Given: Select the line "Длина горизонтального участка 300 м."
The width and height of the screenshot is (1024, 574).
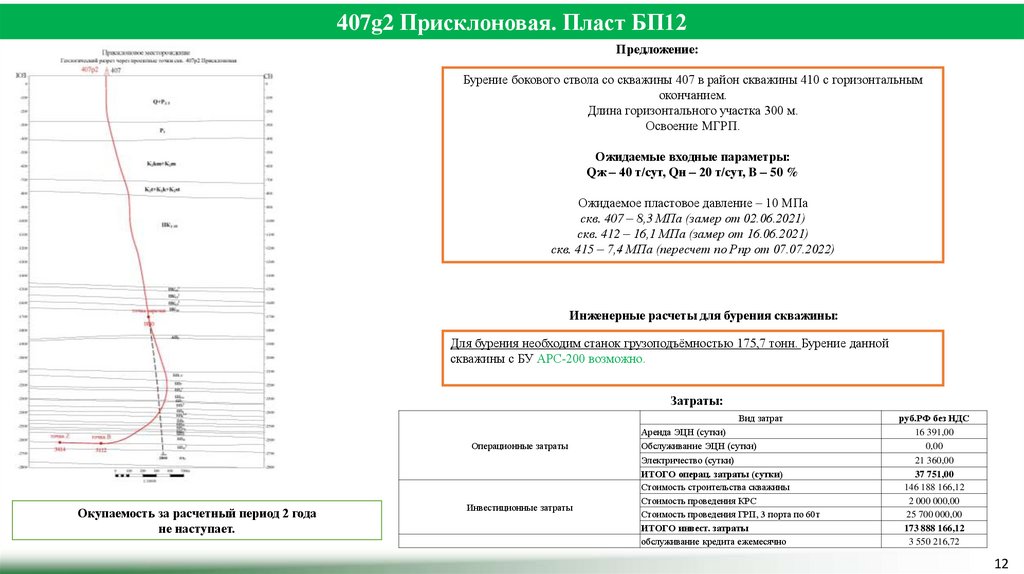Looking at the screenshot, I should click(x=692, y=110).
